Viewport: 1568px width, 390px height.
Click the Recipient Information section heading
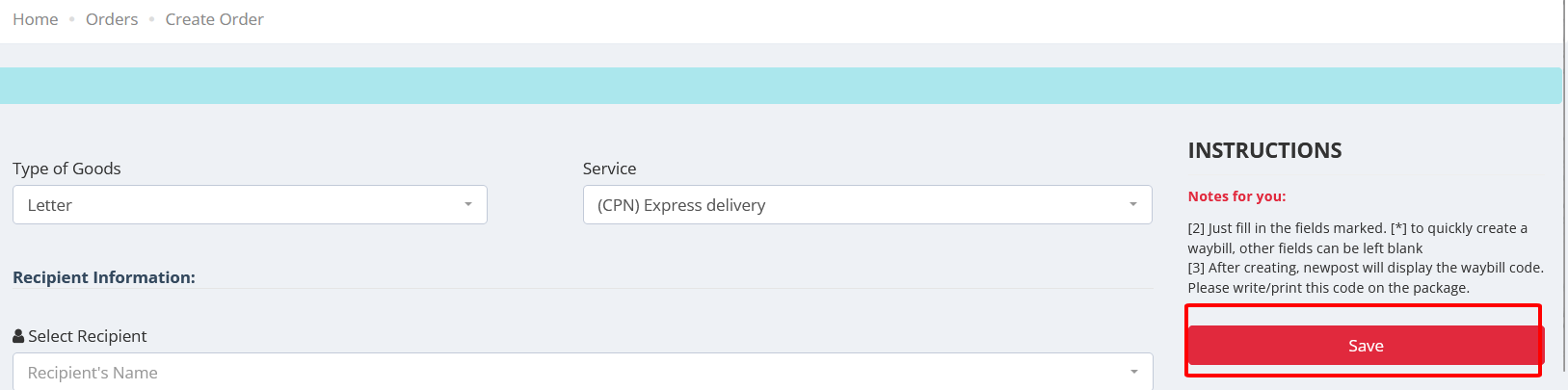click(x=104, y=277)
